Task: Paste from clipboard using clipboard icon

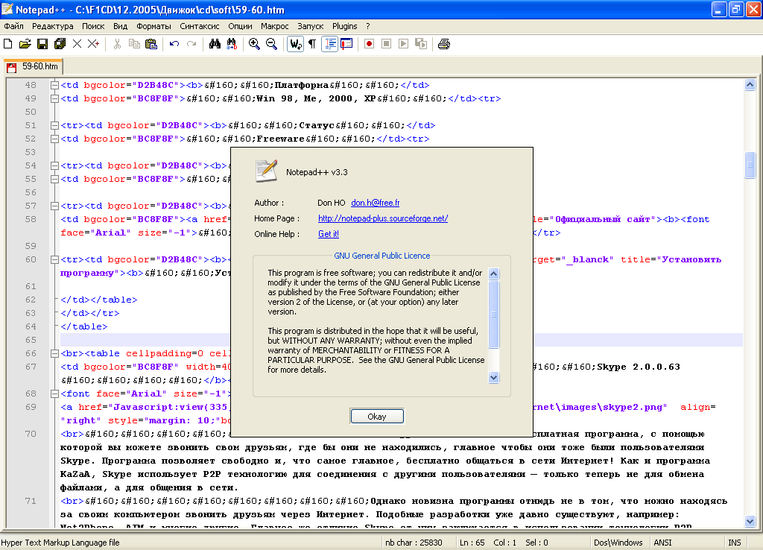Action: pos(151,44)
